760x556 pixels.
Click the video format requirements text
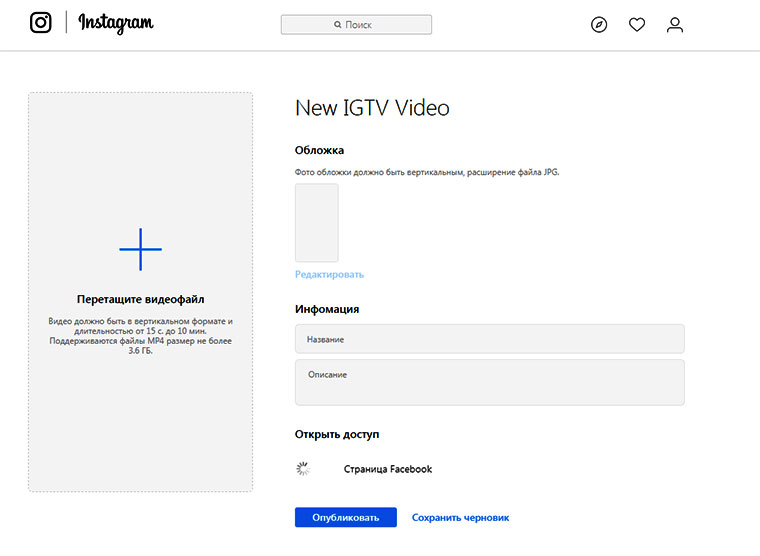tap(141, 335)
